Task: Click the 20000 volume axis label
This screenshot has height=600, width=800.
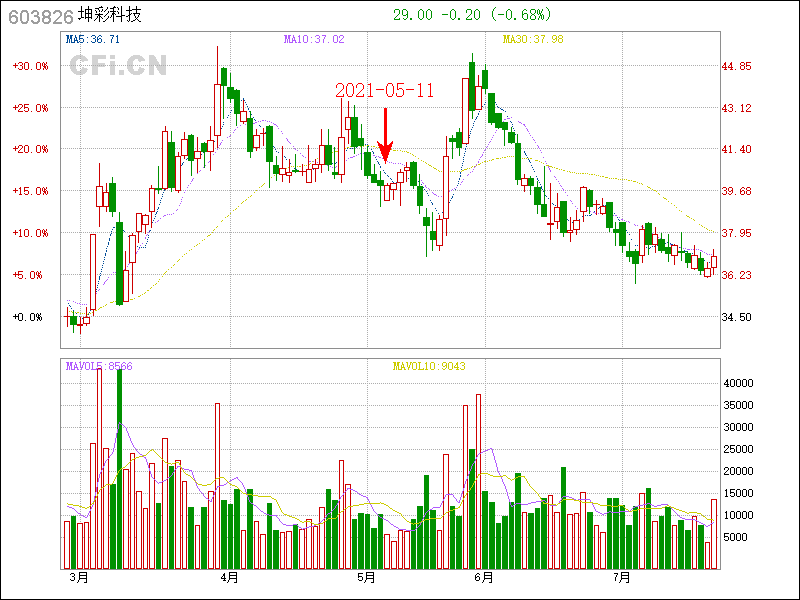Action: coord(738,471)
